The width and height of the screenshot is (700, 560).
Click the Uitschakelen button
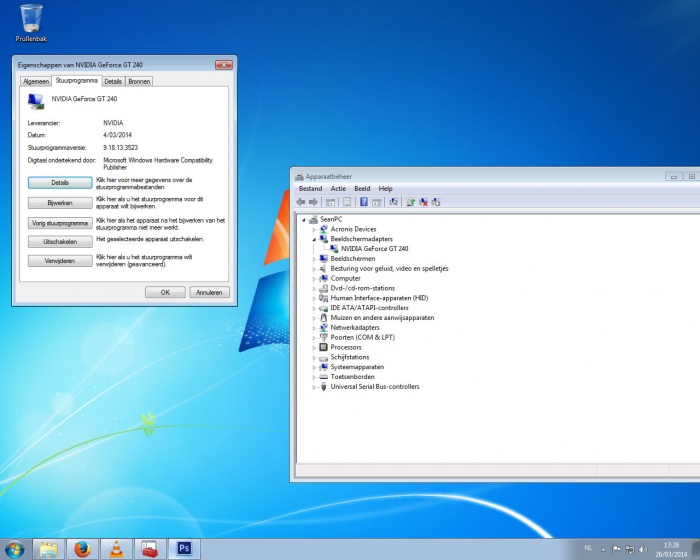60,242
